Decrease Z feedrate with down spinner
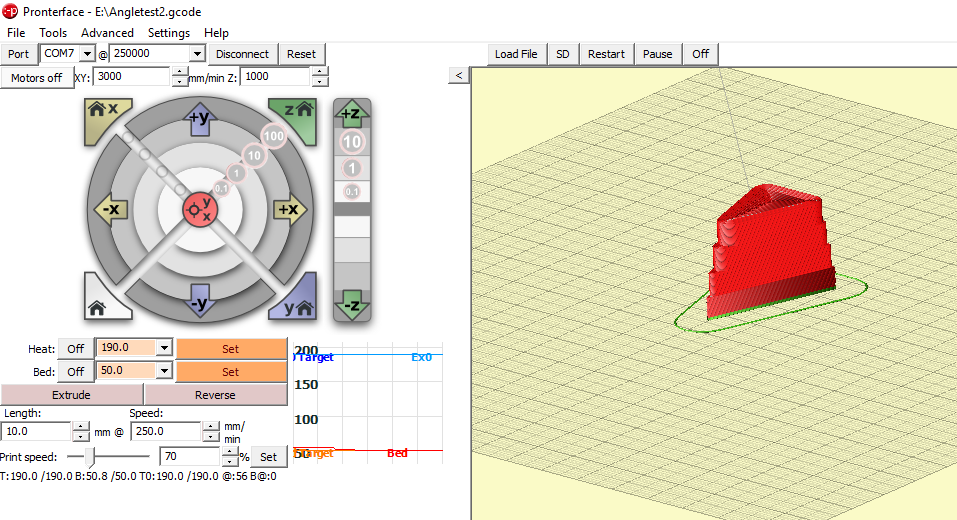957x520 pixels. [x=320, y=82]
